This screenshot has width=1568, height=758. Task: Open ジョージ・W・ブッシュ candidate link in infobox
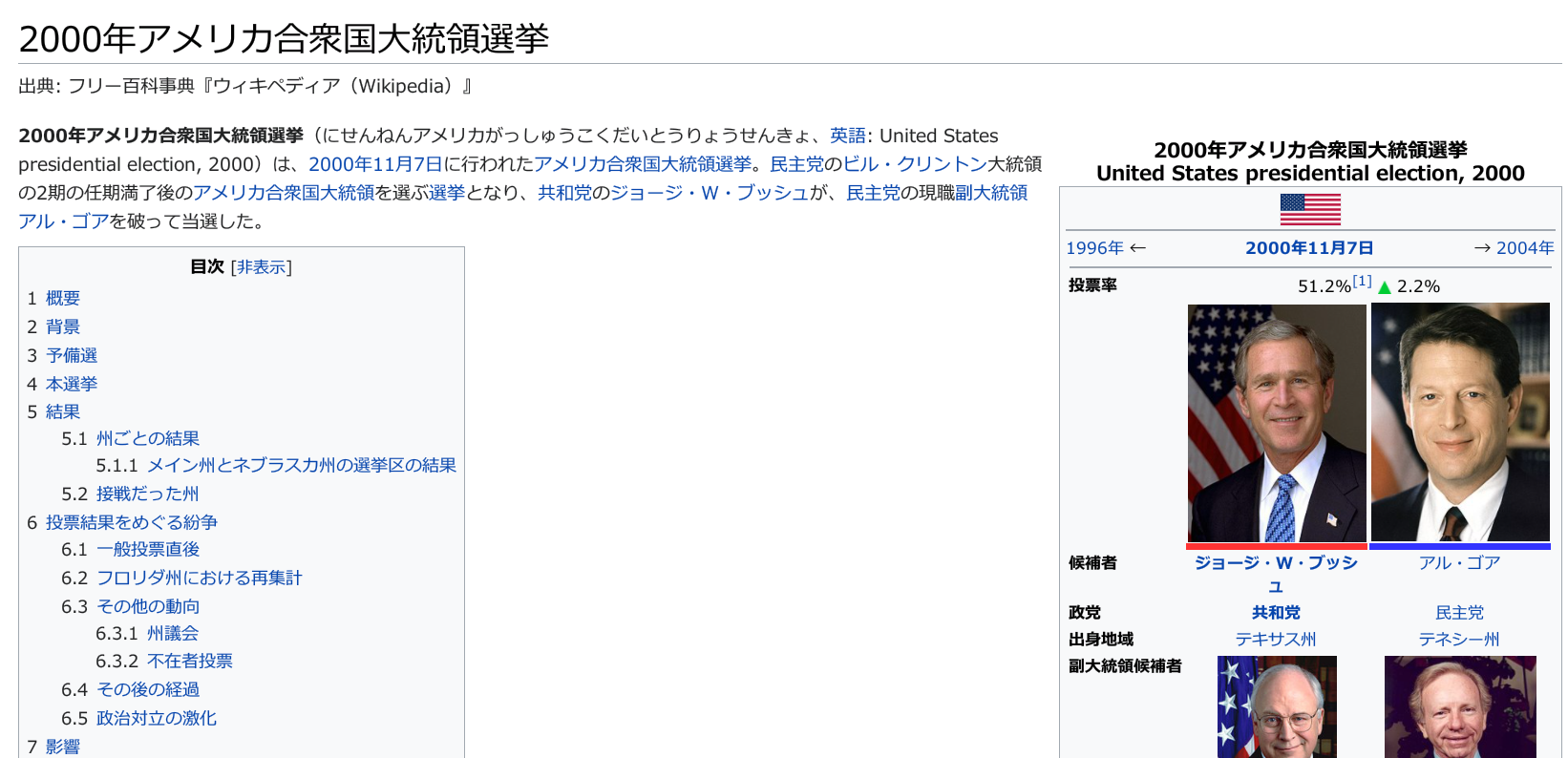pos(1276,575)
